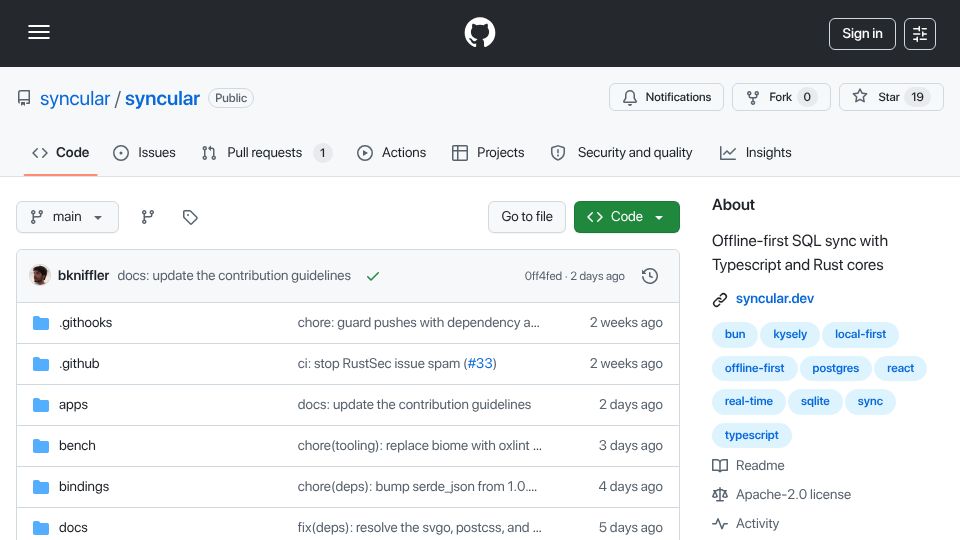The width and height of the screenshot is (960, 540).
Task: Open the bold syncular repository name link
Action: point(162,99)
